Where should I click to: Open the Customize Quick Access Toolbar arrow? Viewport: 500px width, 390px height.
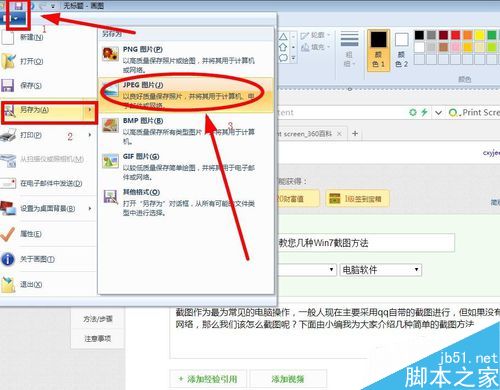53,6
